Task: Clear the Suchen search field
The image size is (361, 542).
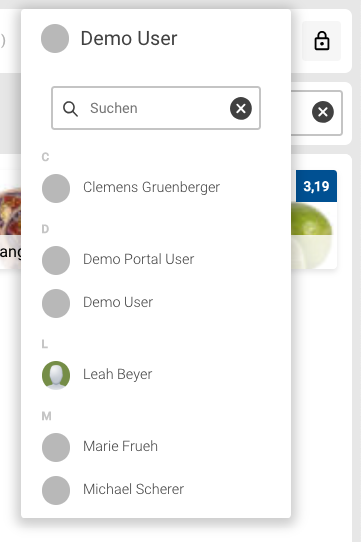Action: pos(241,109)
